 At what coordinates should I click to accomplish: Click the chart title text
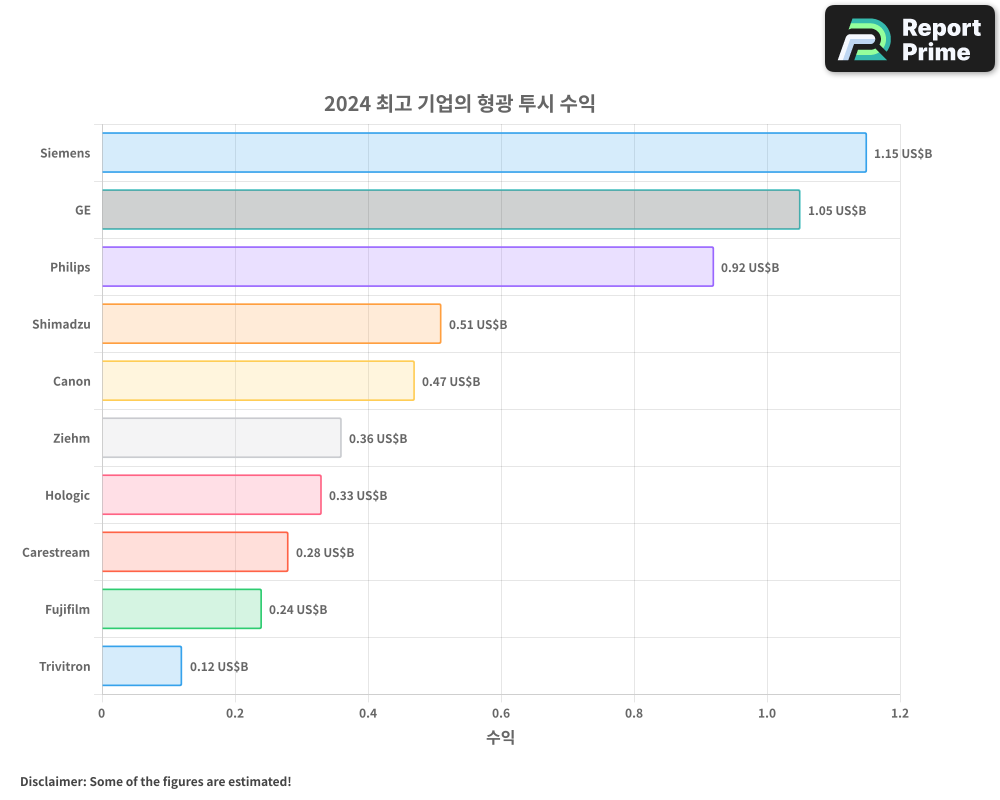coord(459,103)
